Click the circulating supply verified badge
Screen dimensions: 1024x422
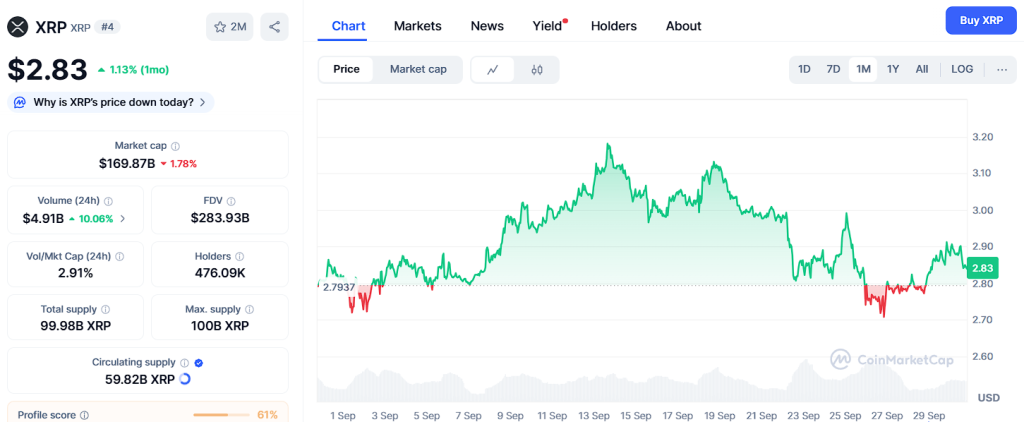tap(198, 363)
